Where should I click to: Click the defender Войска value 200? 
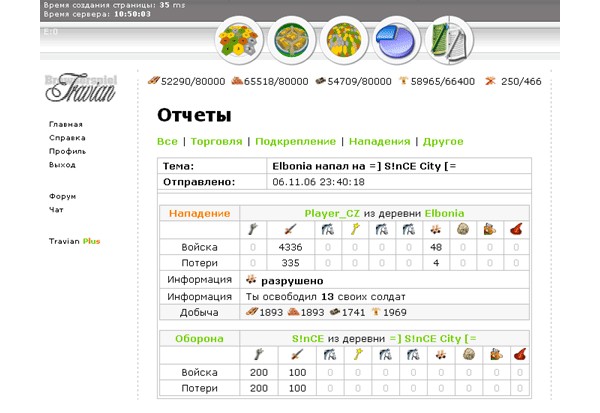[259, 372]
